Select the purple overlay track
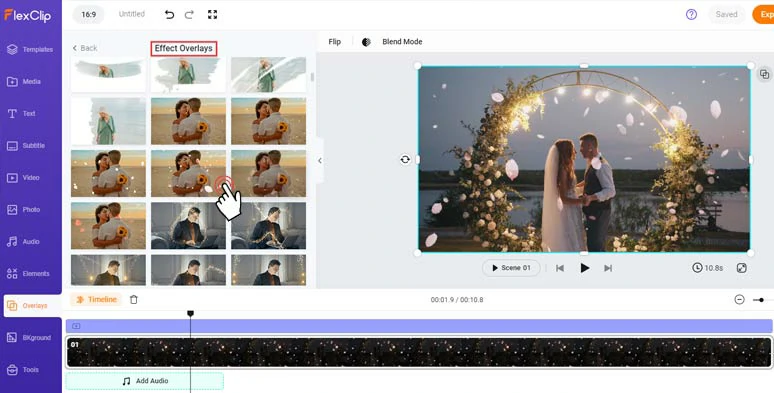This screenshot has height=393, width=774. [419, 326]
